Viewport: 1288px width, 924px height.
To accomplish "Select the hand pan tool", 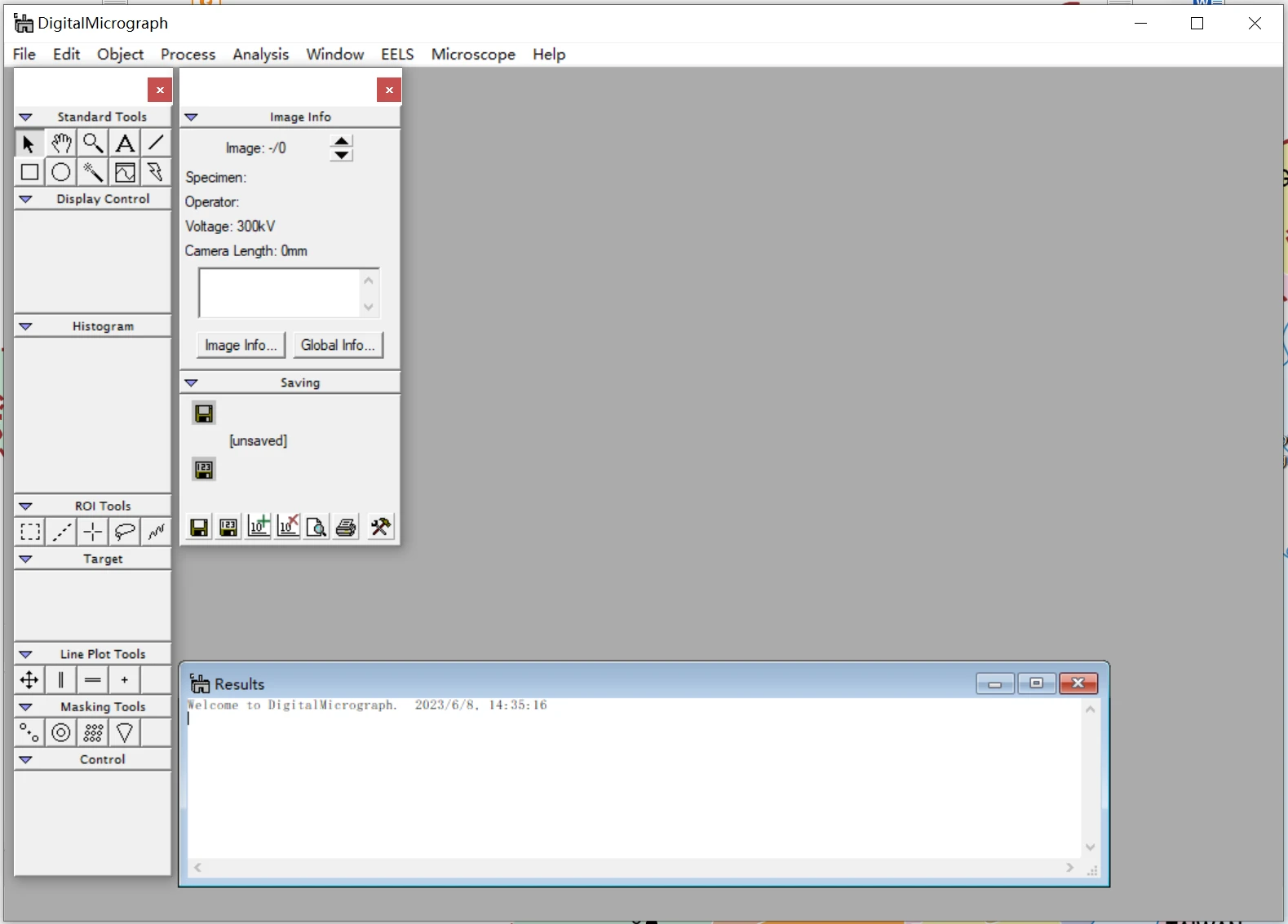I will [x=61, y=144].
